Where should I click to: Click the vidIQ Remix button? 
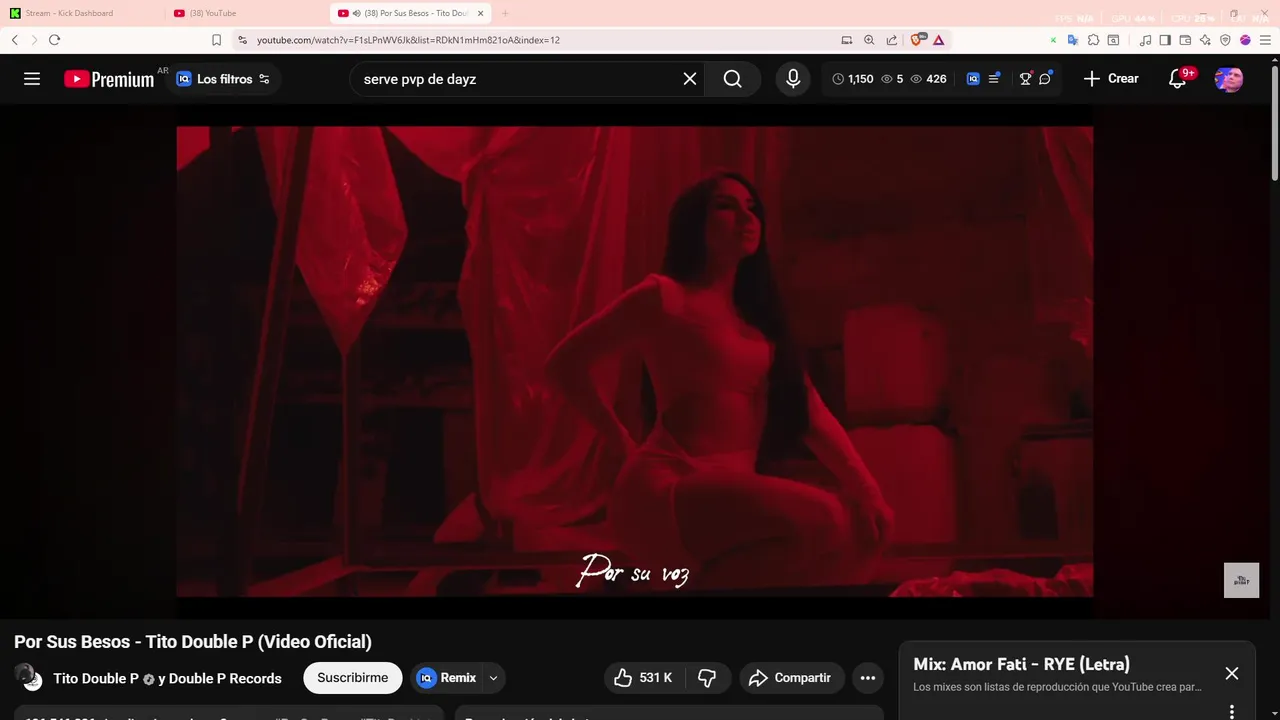click(x=446, y=678)
